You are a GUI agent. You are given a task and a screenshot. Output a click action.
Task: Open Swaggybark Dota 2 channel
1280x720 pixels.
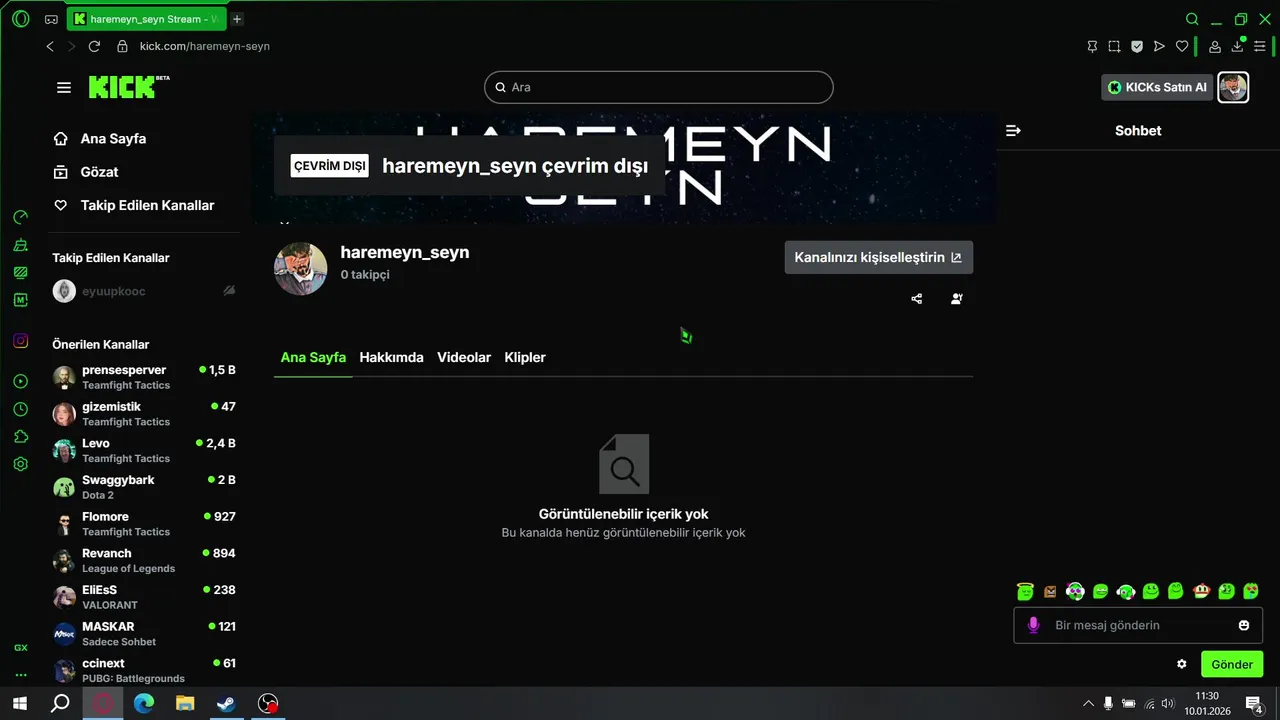(x=144, y=486)
